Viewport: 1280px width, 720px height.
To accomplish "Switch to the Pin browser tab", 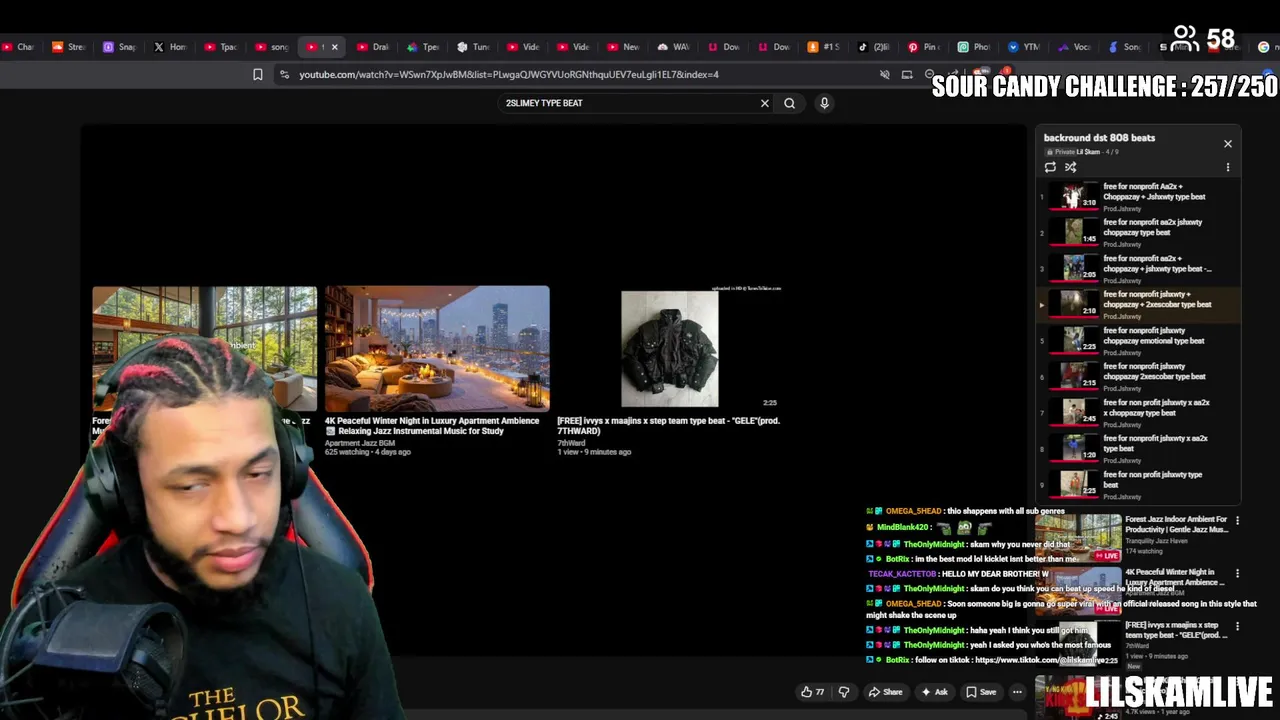I will 923,47.
